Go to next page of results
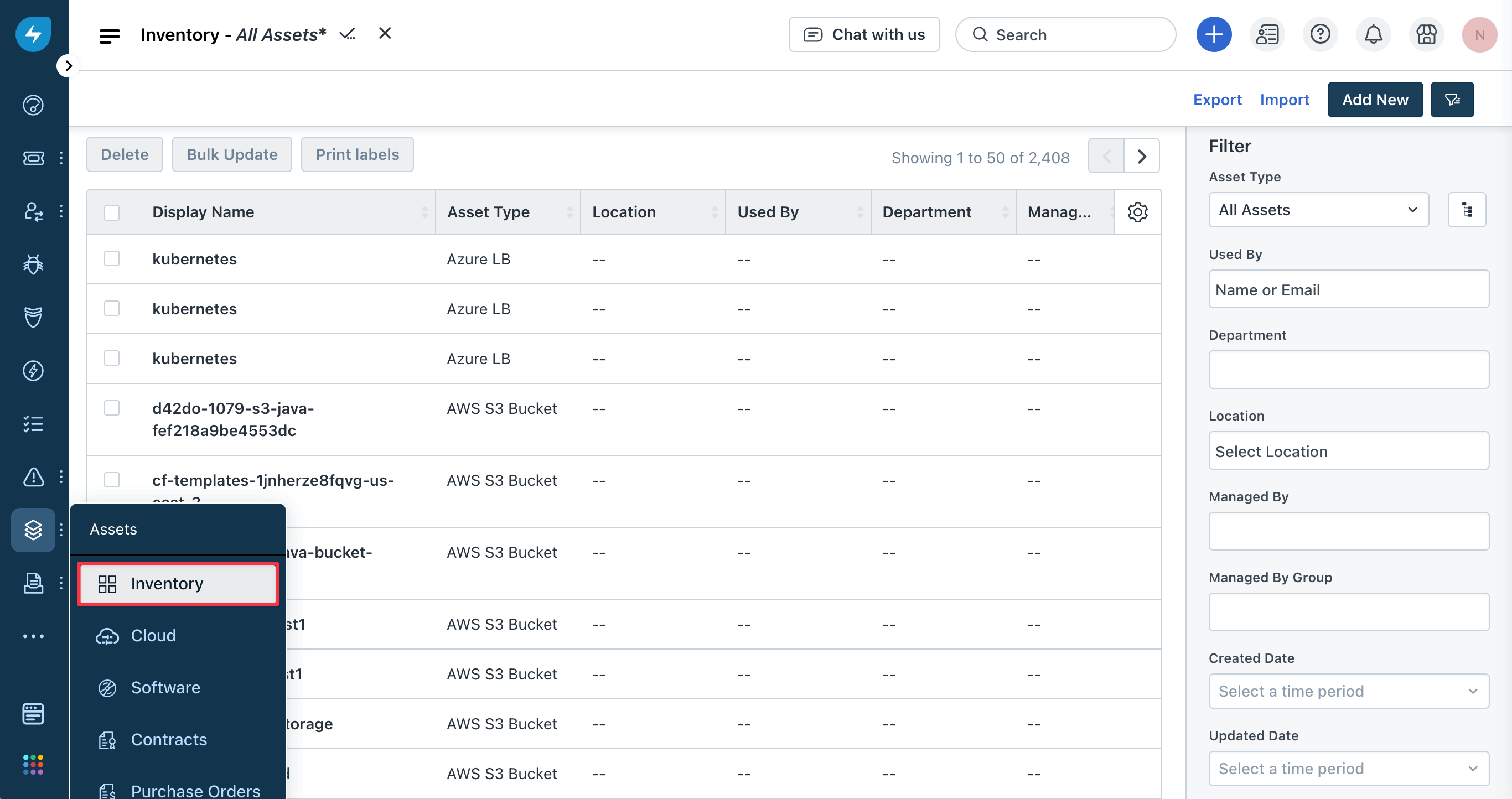The width and height of the screenshot is (1512, 799). [x=1141, y=157]
